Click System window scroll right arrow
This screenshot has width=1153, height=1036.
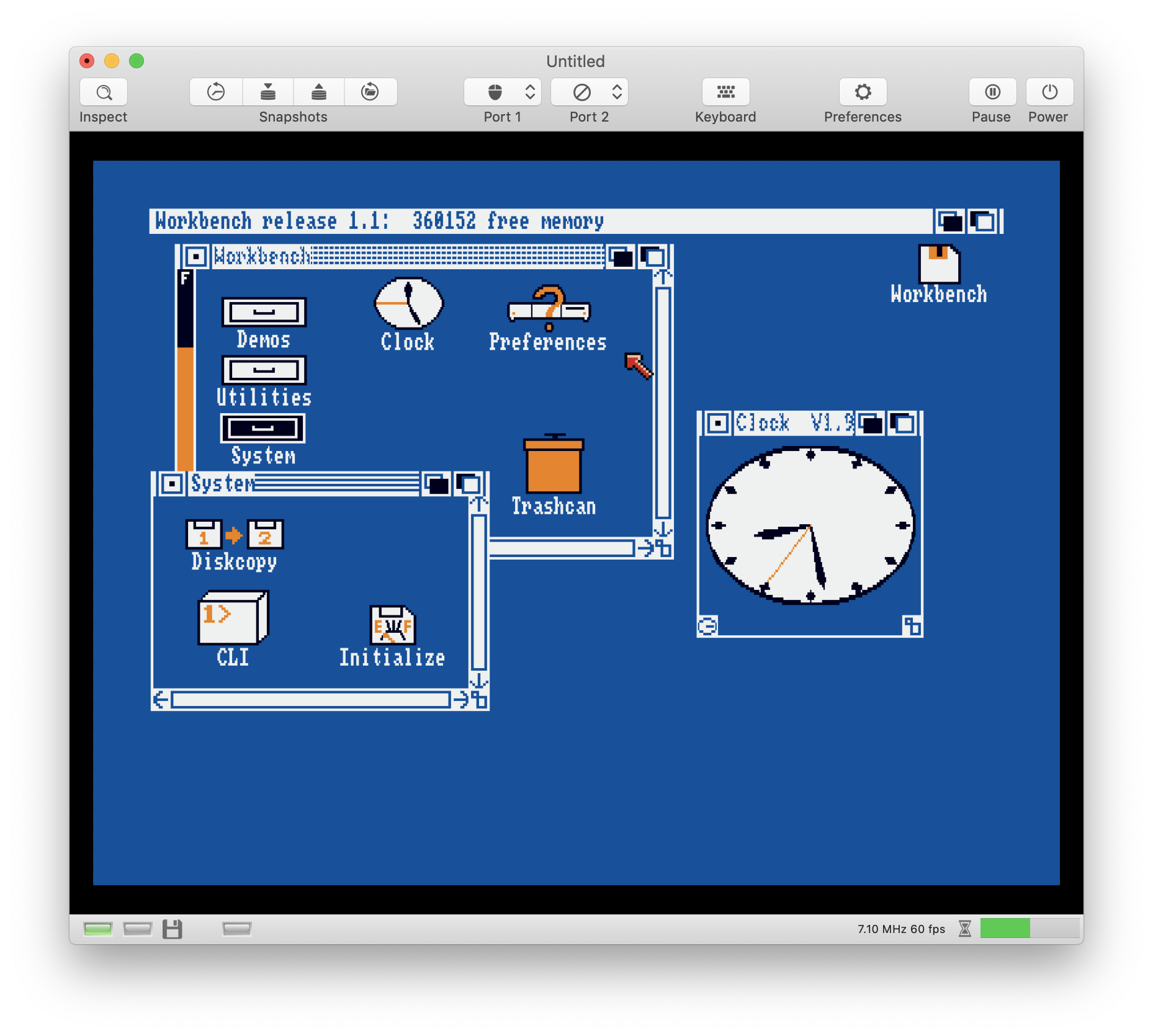tap(460, 700)
